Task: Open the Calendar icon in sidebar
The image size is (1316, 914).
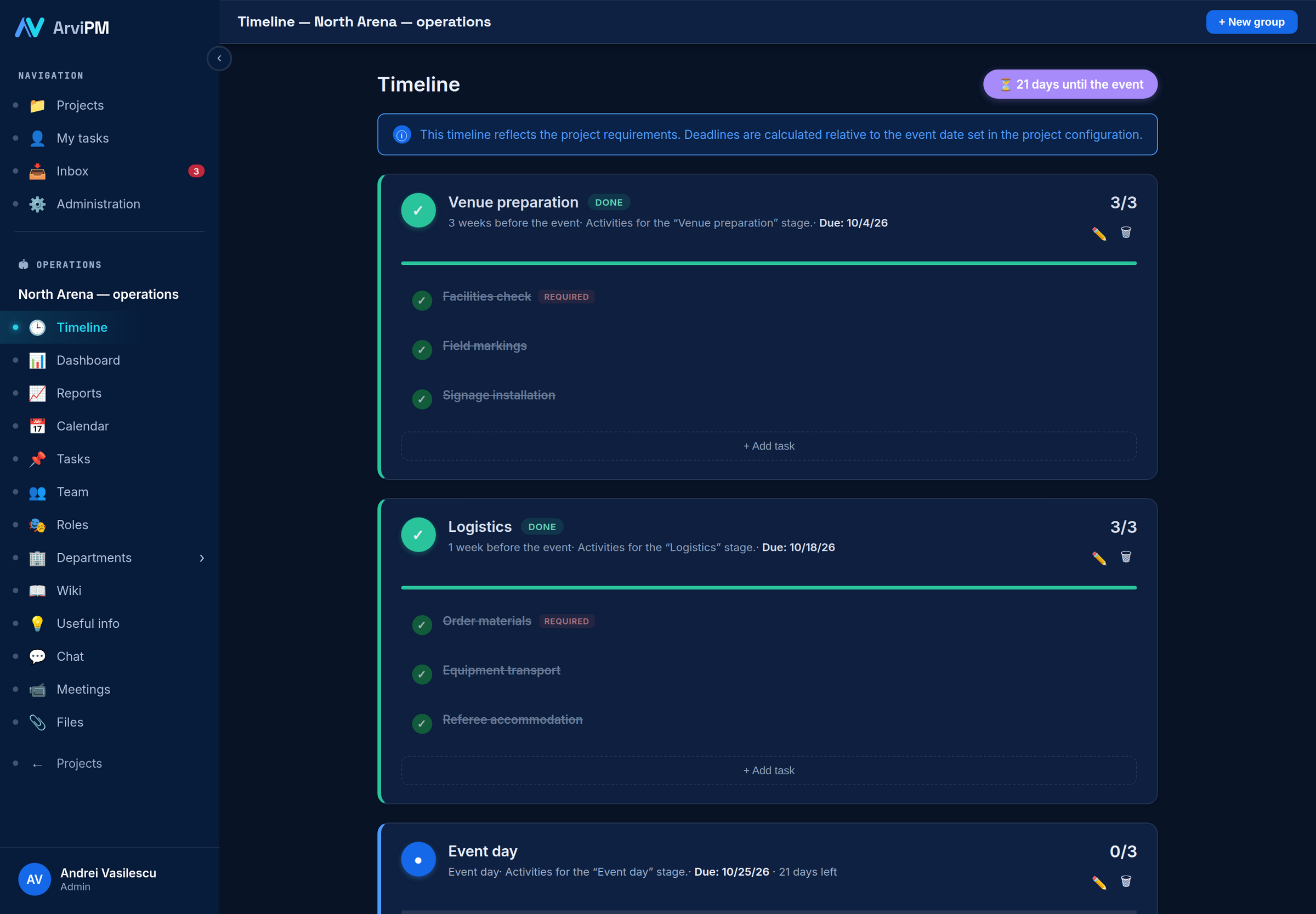Action: (37, 426)
